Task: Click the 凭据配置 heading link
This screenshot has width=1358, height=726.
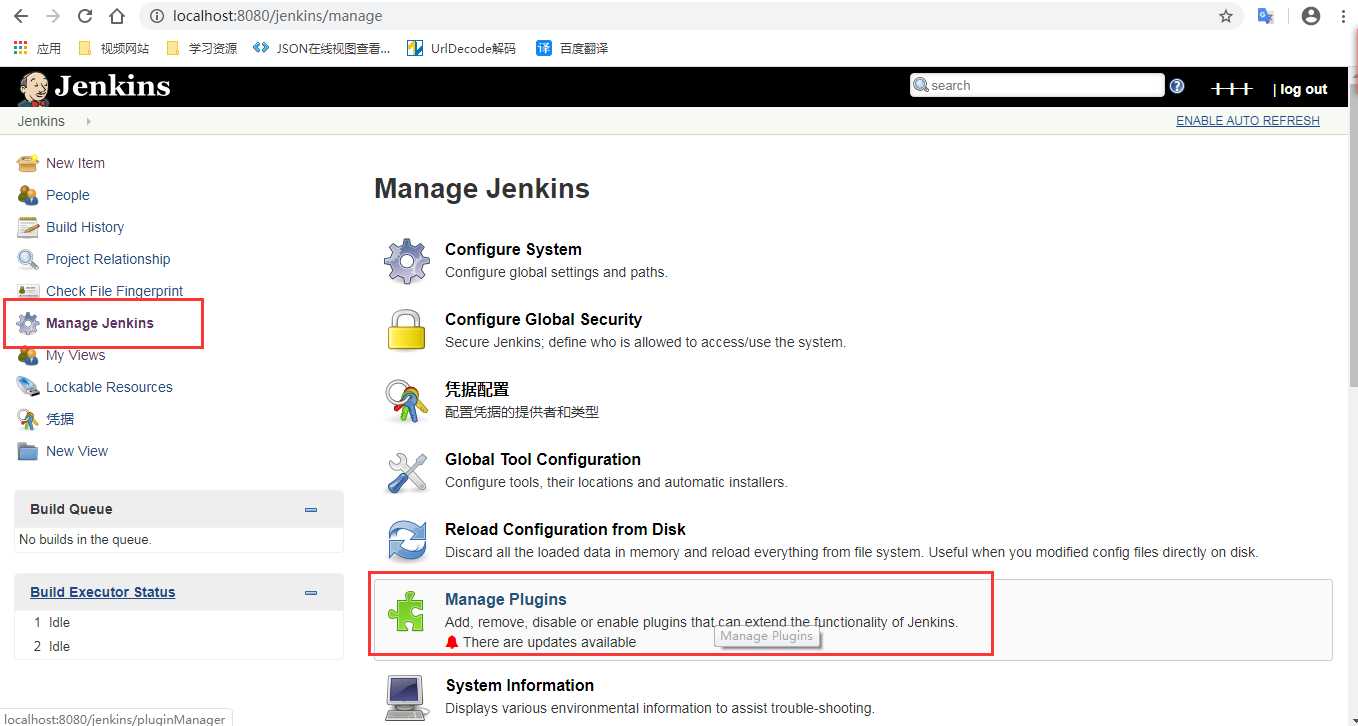Action: tap(477, 389)
